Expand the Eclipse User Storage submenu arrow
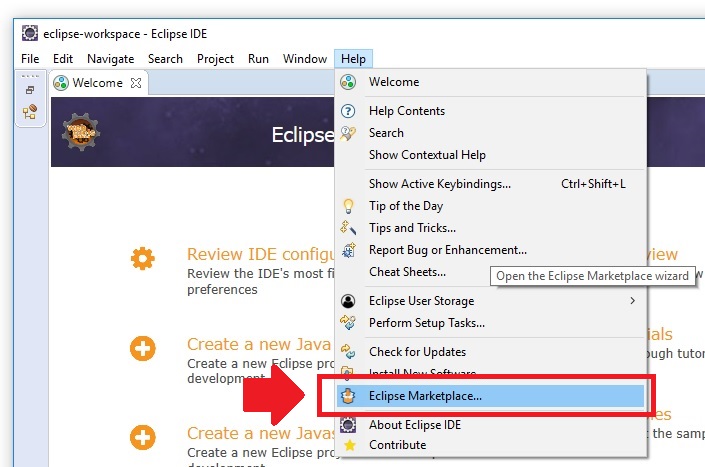Image resolution: width=705 pixels, height=467 pixels. 633,301
